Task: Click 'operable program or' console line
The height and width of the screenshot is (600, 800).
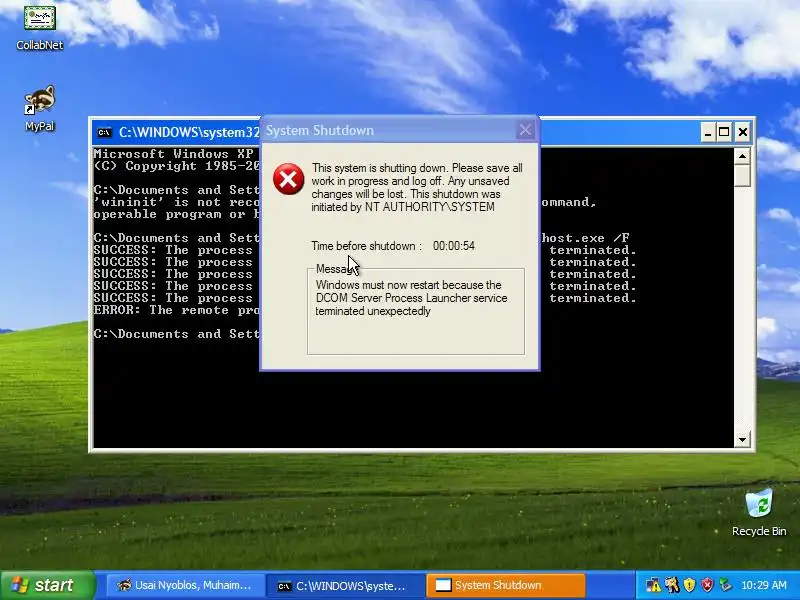Action: [169, 214]
